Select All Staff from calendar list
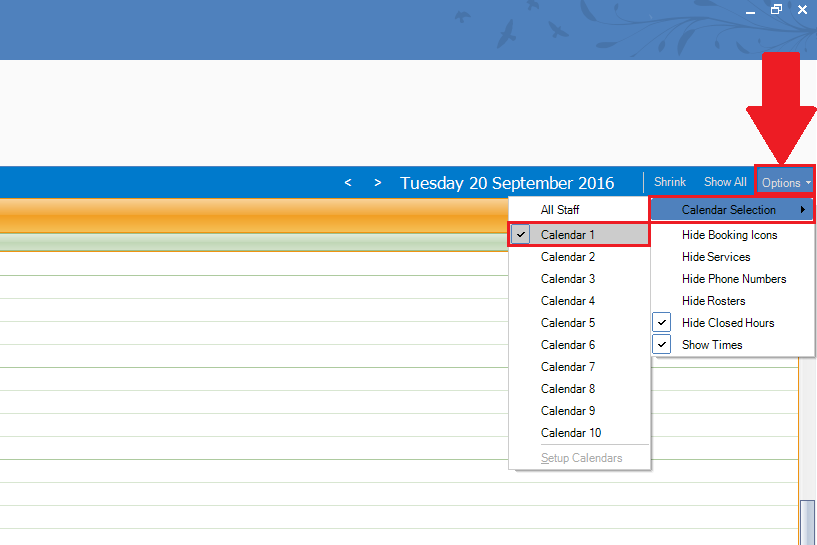817x545 pixels. (x=560, y=210)
